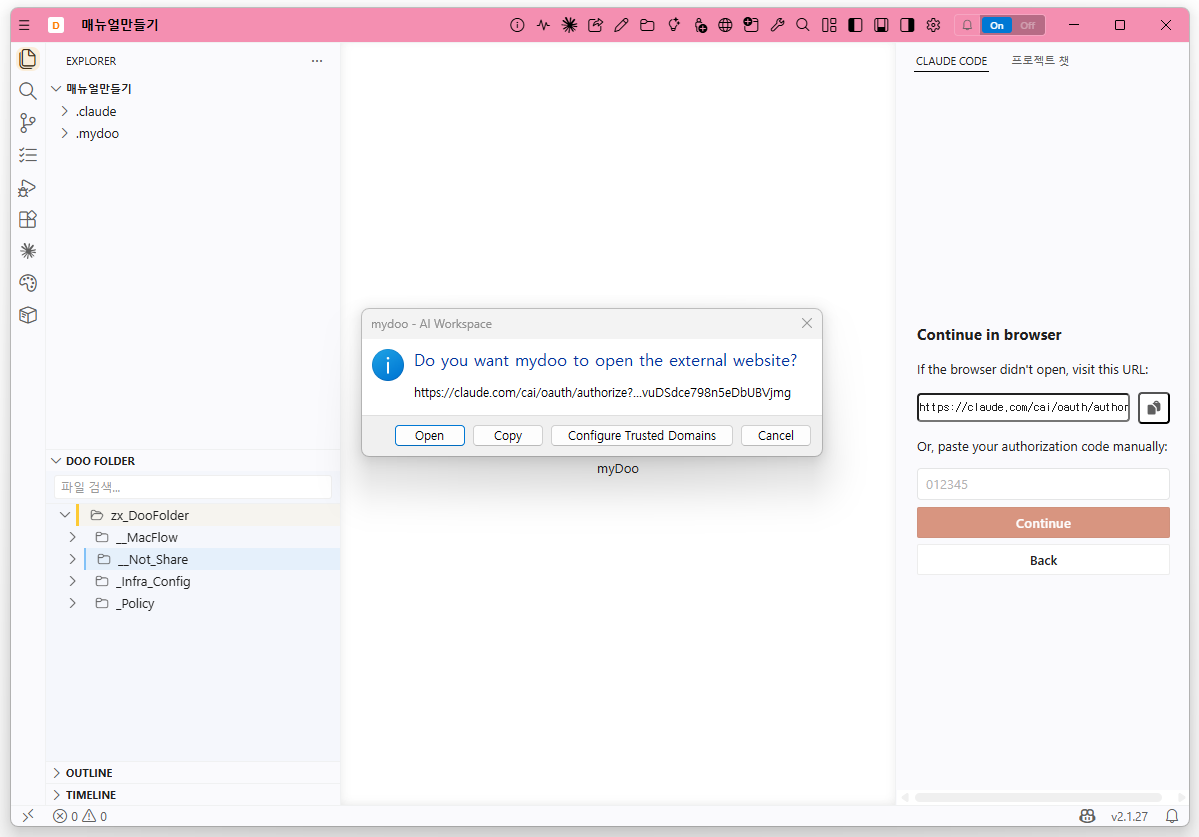Click the OAuth URL text field
The height and width of the screenshot is (837, 1199).
[1023, 407]
